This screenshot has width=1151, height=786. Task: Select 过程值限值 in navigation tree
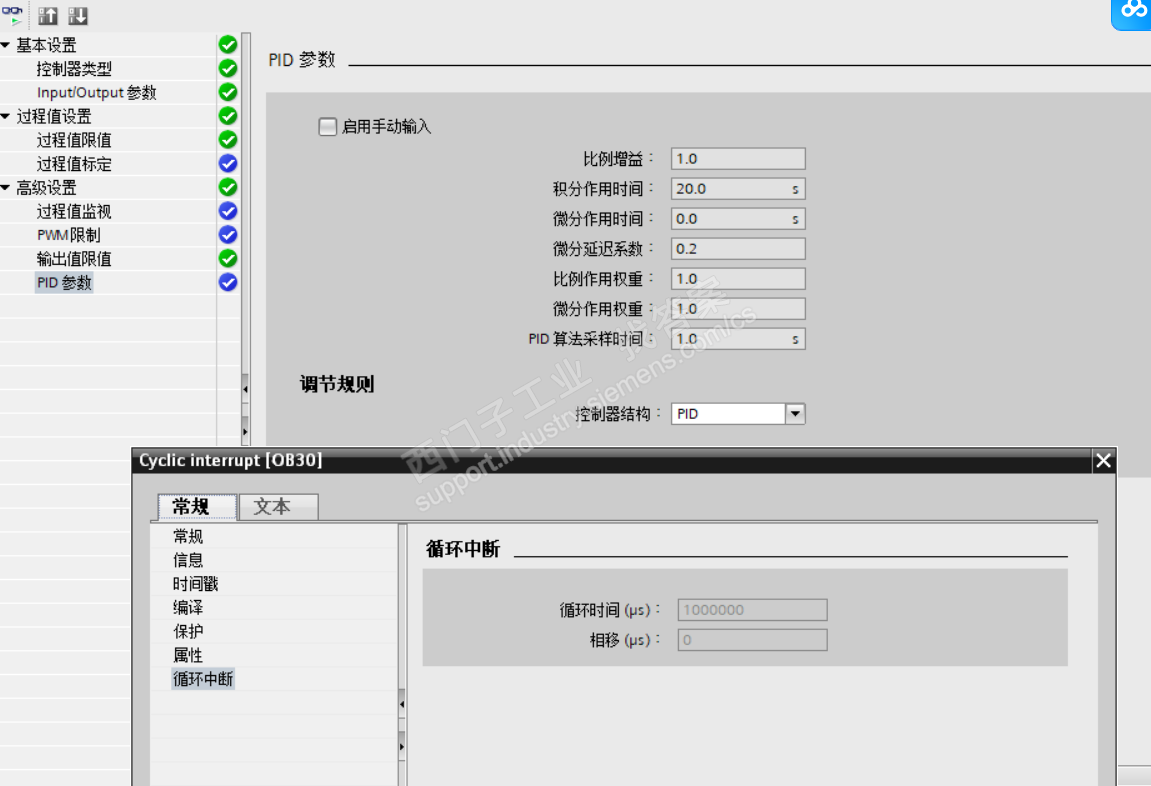point(74,140)
